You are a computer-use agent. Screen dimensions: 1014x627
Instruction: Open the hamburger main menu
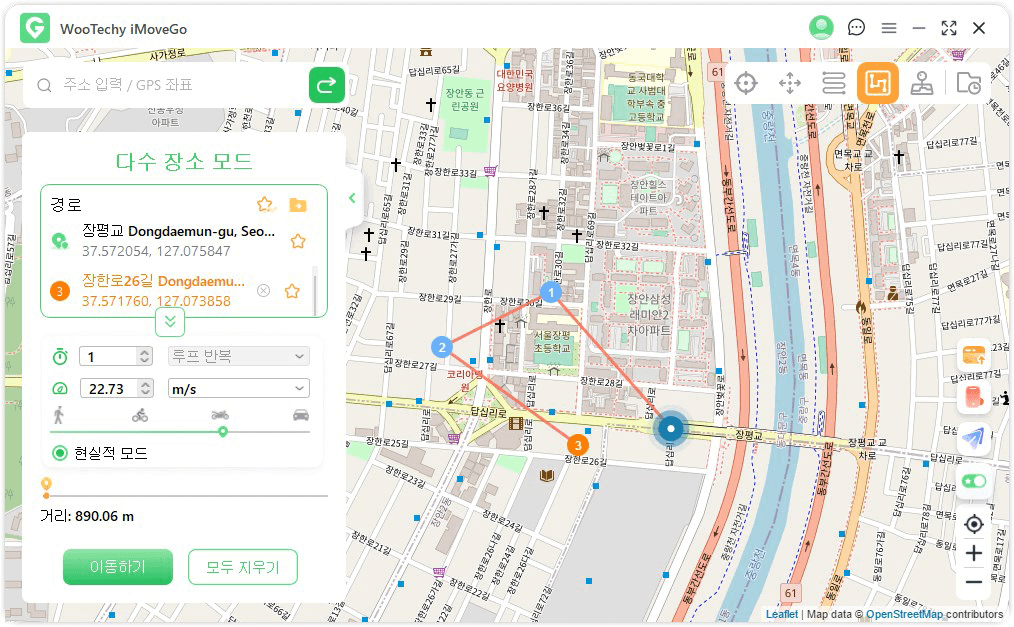pos(888,28)
